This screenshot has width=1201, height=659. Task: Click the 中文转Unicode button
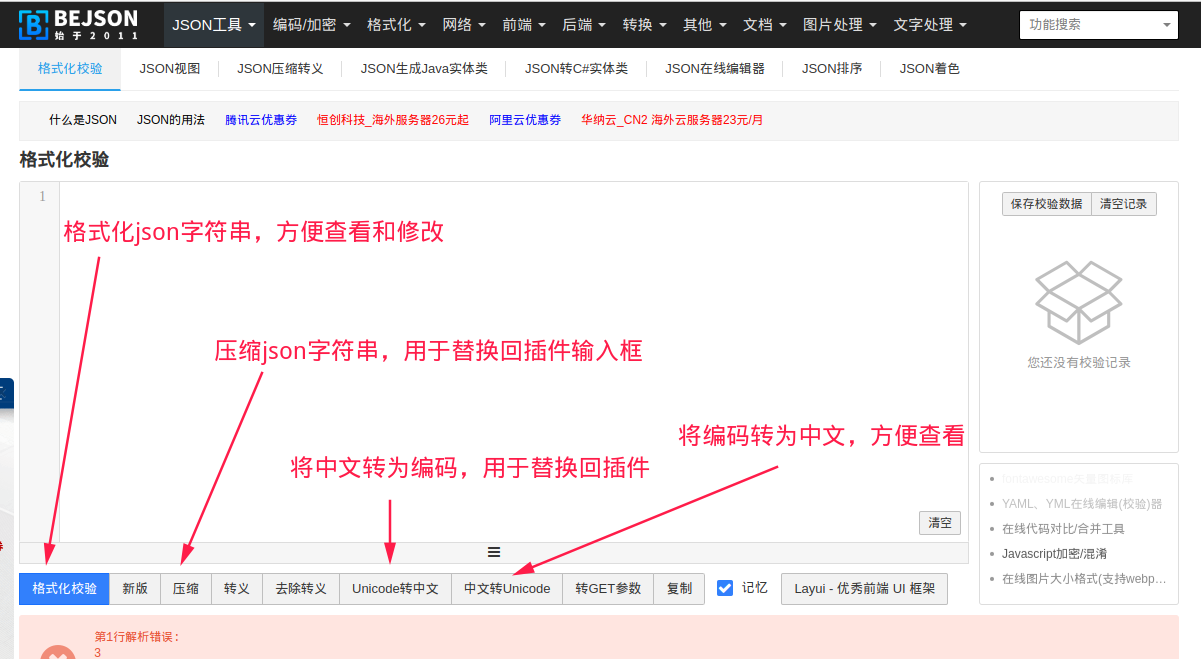point(507,589)
